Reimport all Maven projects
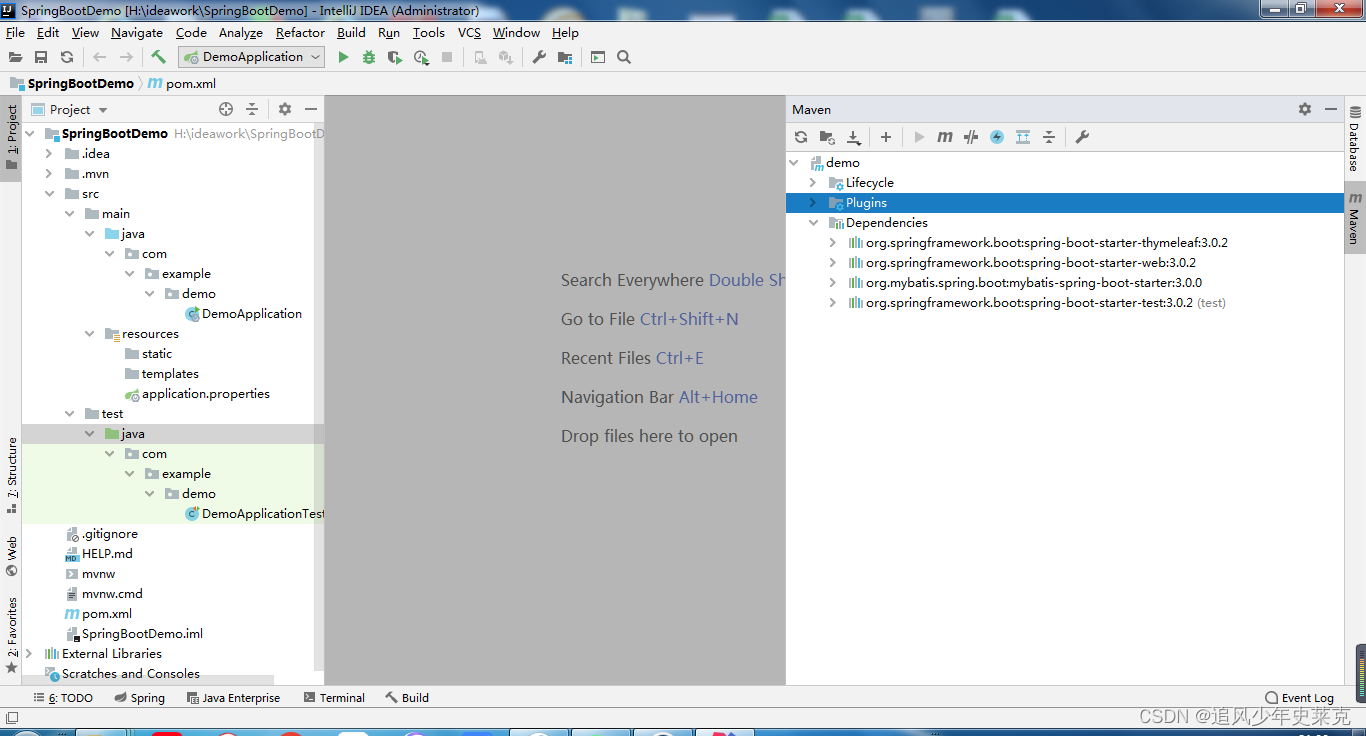 (x=801, y=137)
